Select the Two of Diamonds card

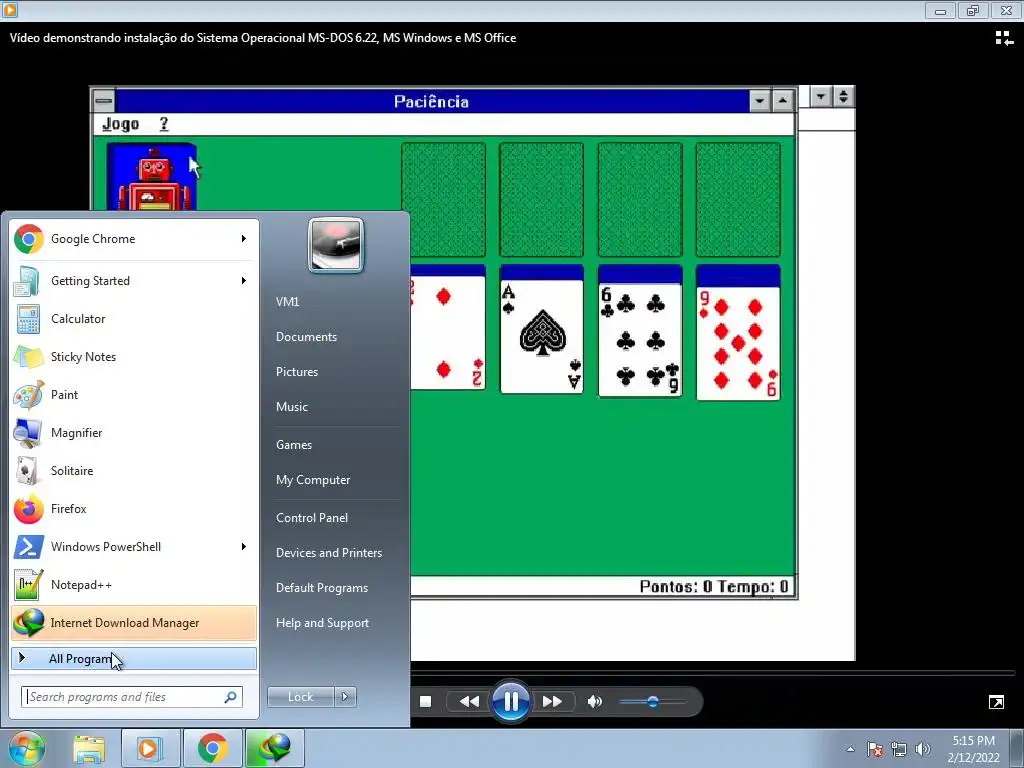[x=448, y=333]
